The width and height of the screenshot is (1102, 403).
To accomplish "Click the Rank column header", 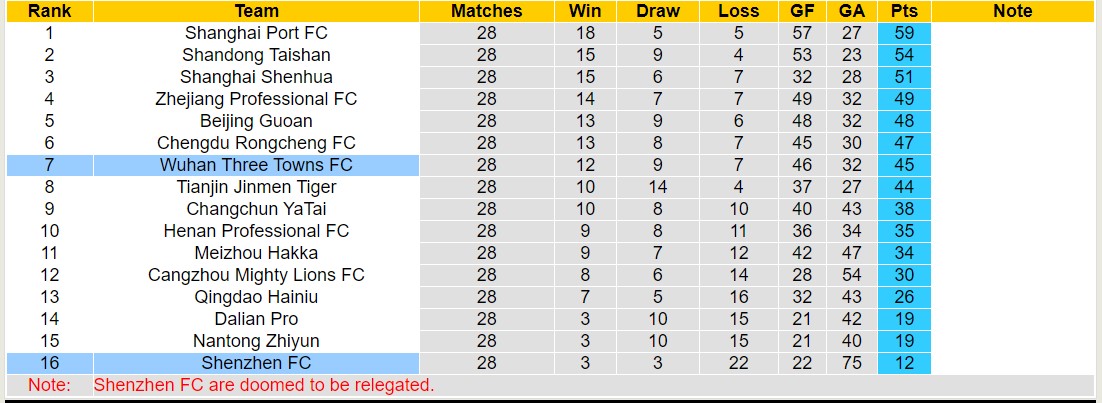I will pyautogui.click(x=49, y=11).
